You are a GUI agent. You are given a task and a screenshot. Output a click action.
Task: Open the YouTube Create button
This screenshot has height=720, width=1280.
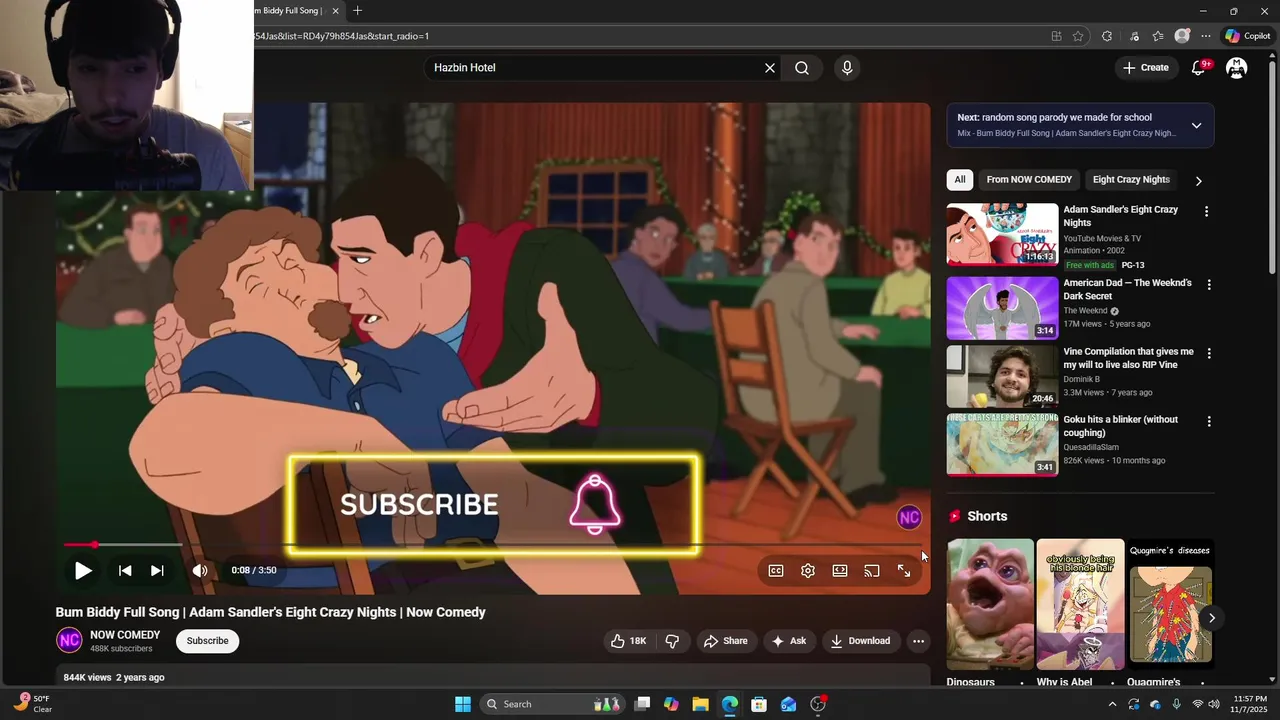1145,68
